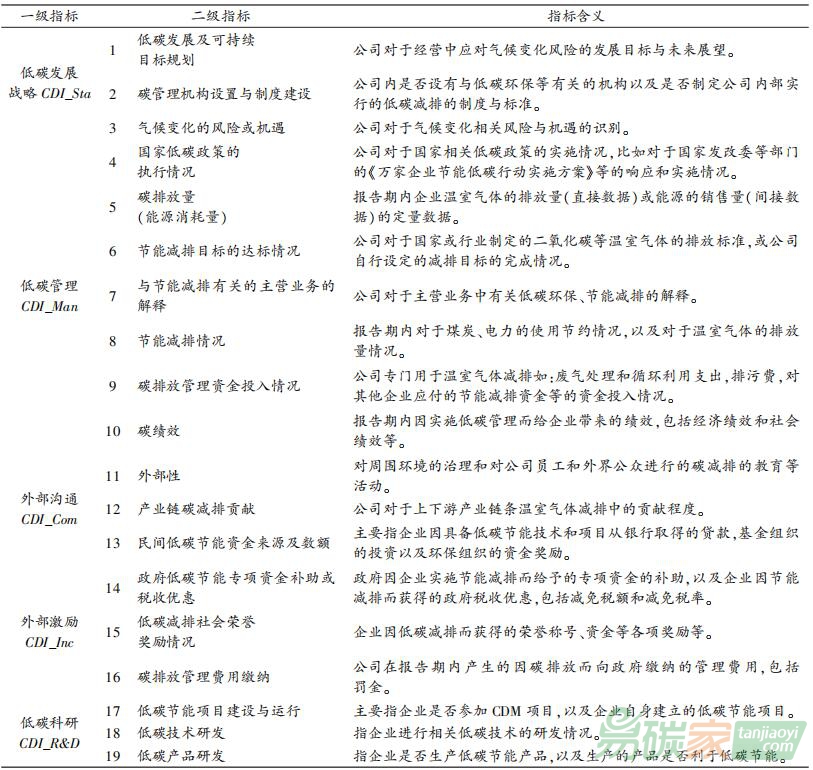Select the CDI_R&D category cell
The image size is (813, 770).
pyautogui.click(x=50, y=733)
